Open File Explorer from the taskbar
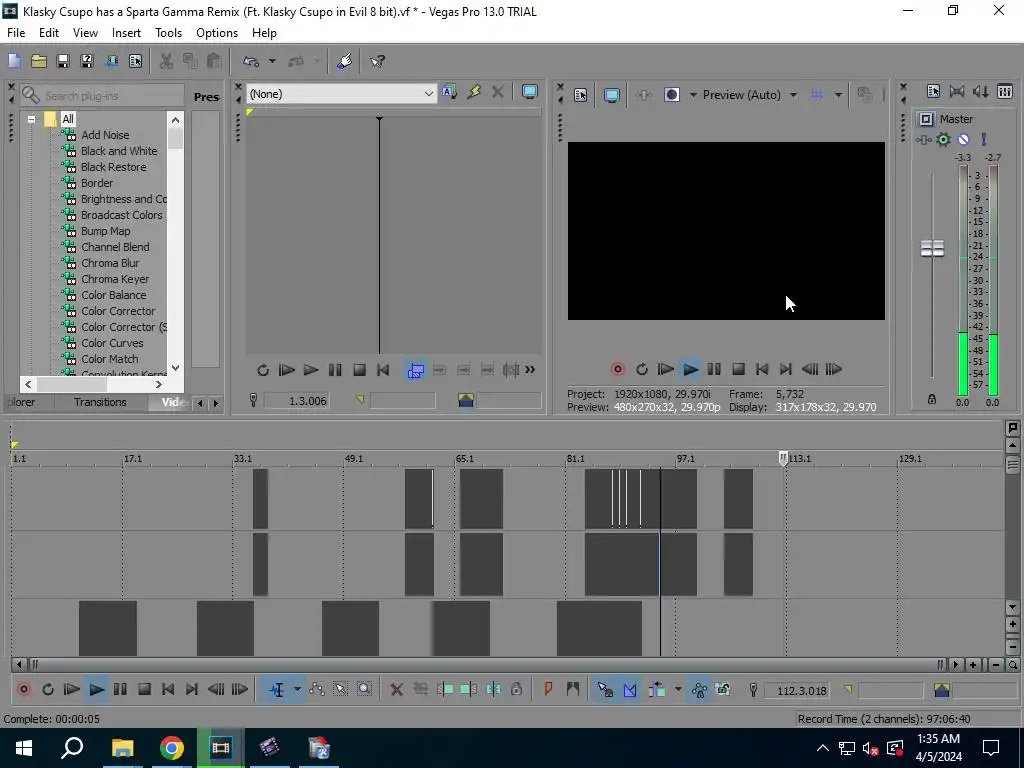This screenshot has width=1024, height=768. [x=122, y=748]
